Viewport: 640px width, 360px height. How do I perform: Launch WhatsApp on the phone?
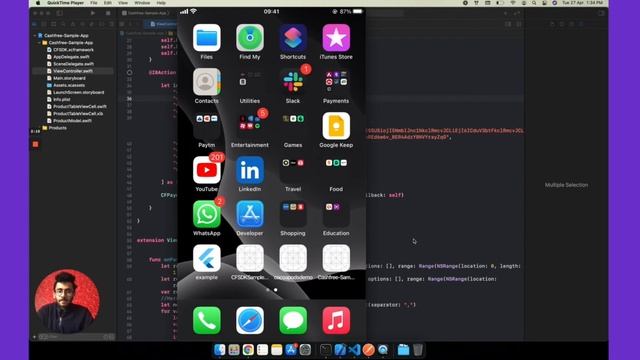pos(207,214)
